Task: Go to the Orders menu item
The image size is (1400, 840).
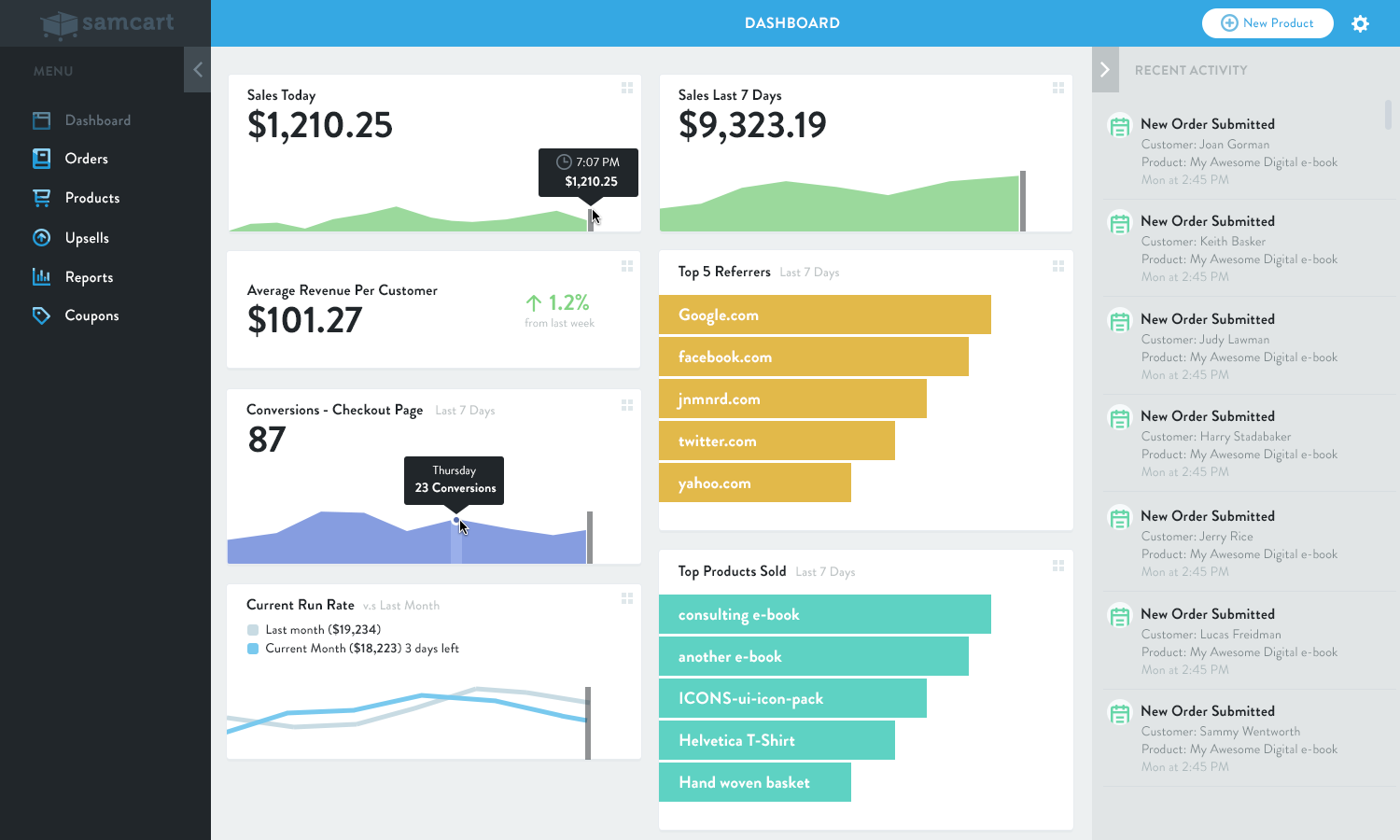Action: click(87, 159)
